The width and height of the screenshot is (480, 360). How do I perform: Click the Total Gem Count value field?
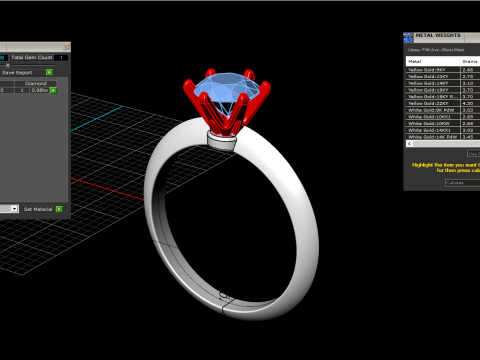(61, 58)
